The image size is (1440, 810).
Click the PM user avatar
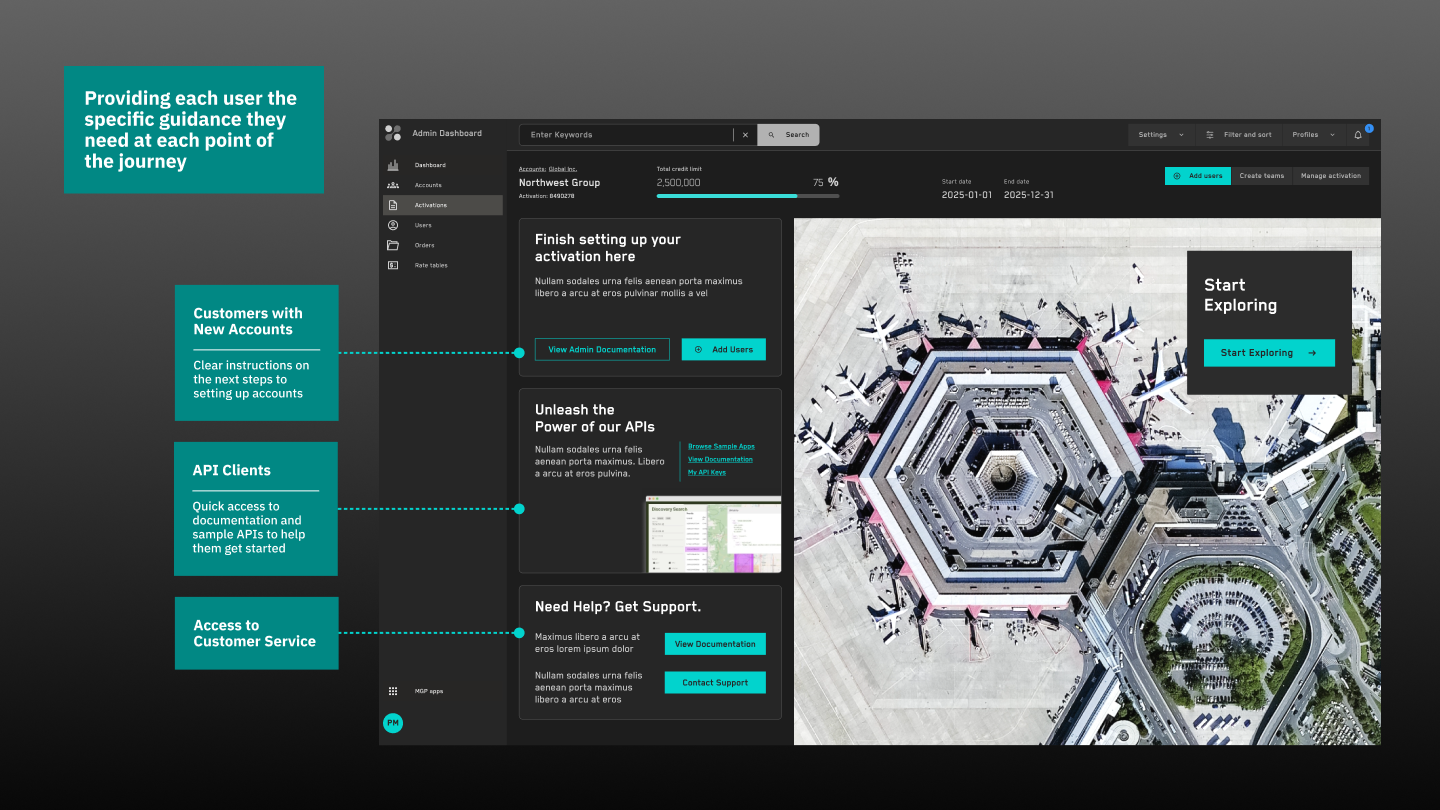click(x=393, y=723)
